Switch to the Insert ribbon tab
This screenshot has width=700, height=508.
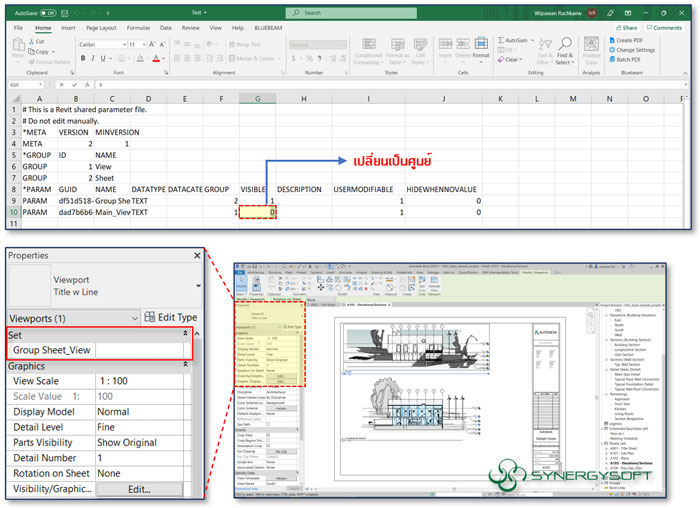click(68, 28)
